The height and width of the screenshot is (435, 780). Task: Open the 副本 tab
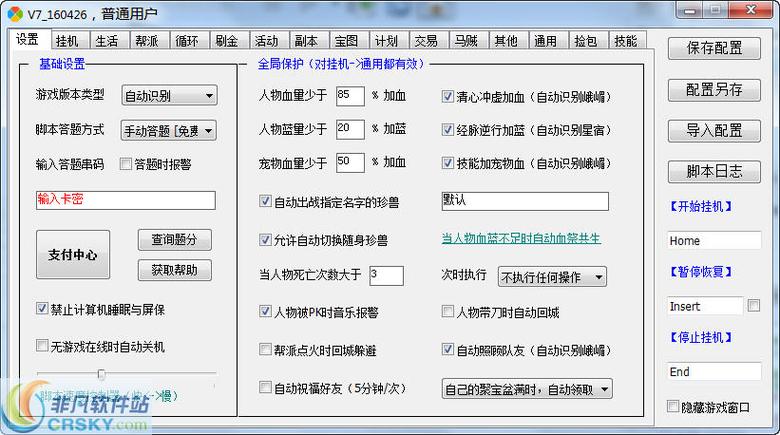pyautogui.click(x=309, y=40)
